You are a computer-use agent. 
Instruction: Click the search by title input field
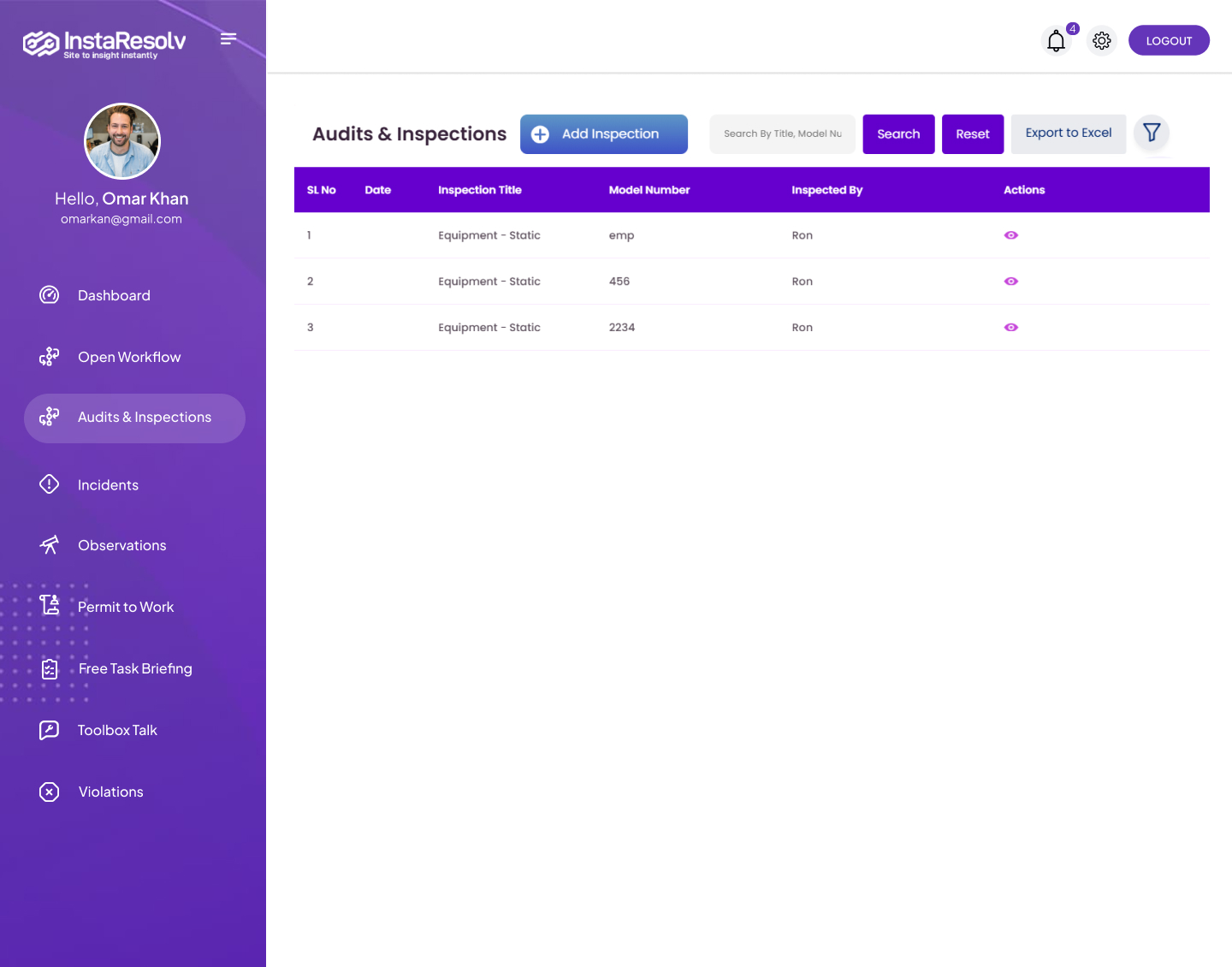tap(782, 134)
